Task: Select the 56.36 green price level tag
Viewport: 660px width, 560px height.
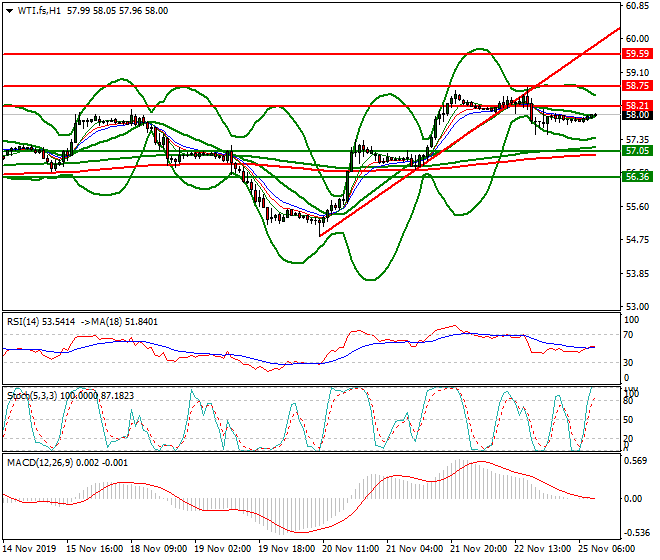Action: (638, 176)
